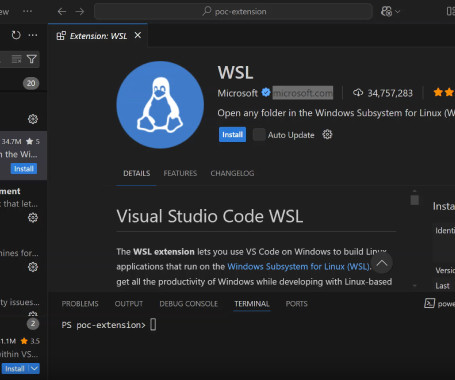The image size is (455, 380).
Task: Open the Microsoft publisher name
Action: tap(238, 93)
